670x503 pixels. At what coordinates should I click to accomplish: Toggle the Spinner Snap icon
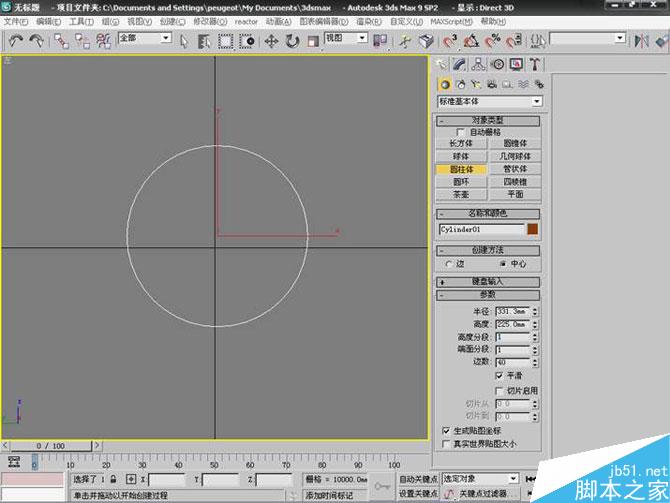[514, 41]
